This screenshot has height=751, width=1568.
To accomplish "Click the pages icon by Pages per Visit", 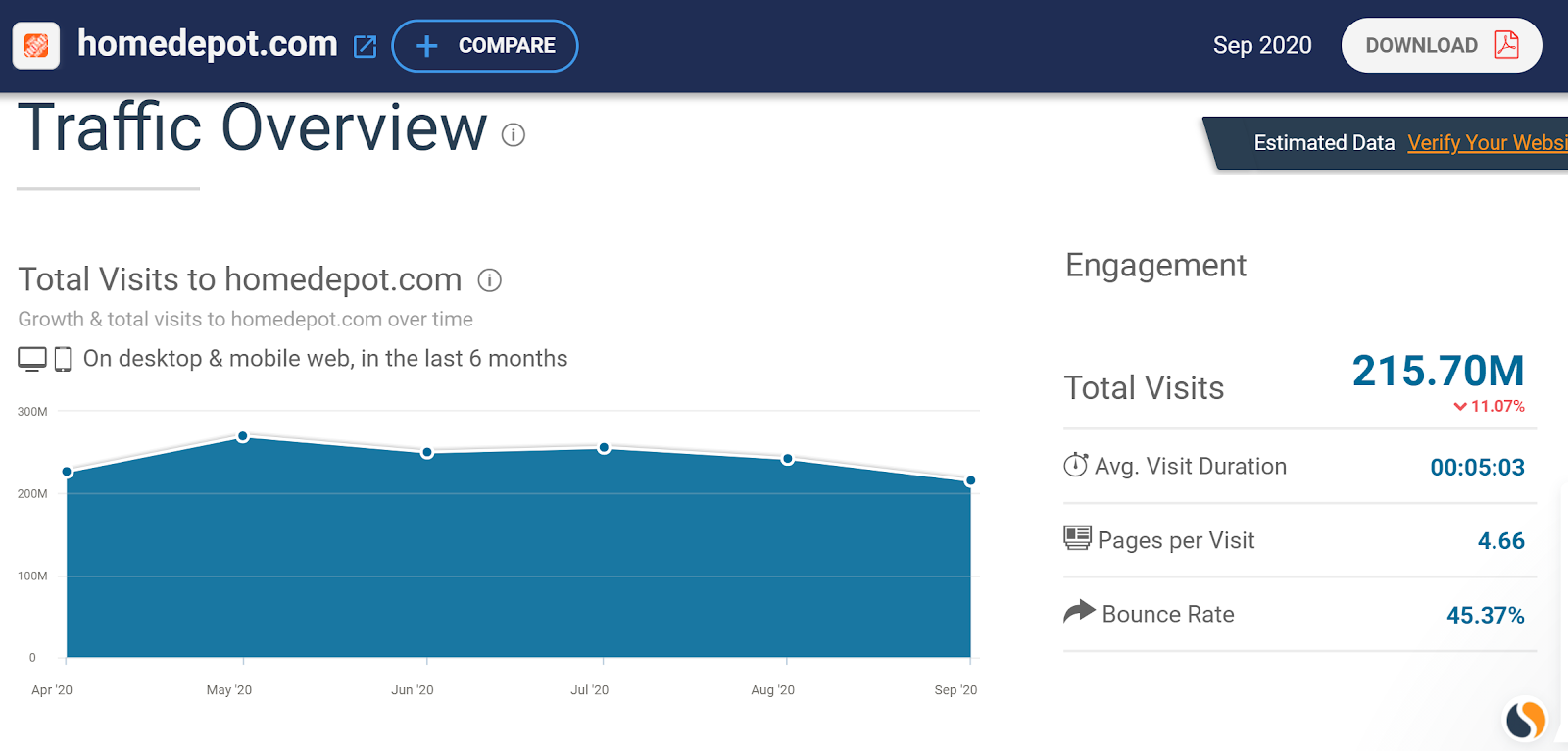I will (x=1077, y=538).
